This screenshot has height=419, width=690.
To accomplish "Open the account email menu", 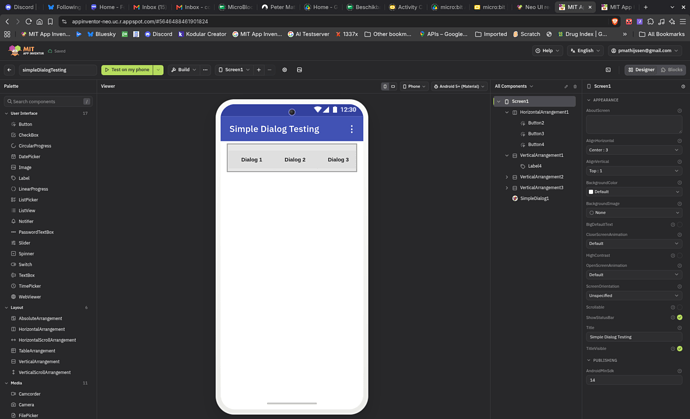I will pos(644,51).
